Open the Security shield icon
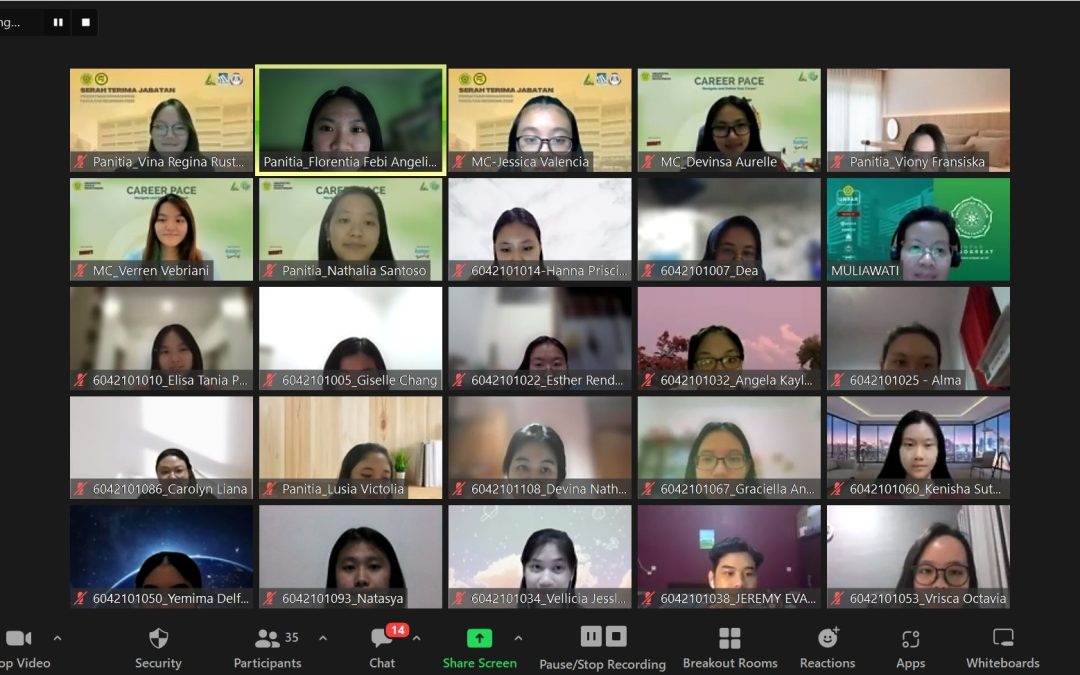Screen dimensions: 1080x675 [x=158, y=639]
